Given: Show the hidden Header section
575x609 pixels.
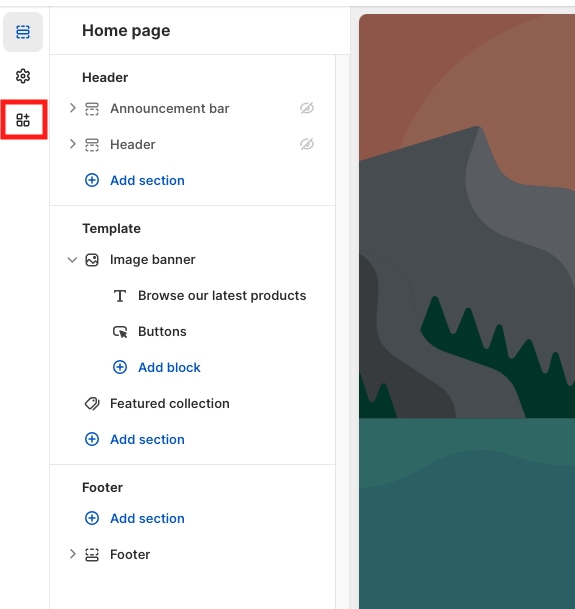Looking at the screenshot, I should 307,144.
